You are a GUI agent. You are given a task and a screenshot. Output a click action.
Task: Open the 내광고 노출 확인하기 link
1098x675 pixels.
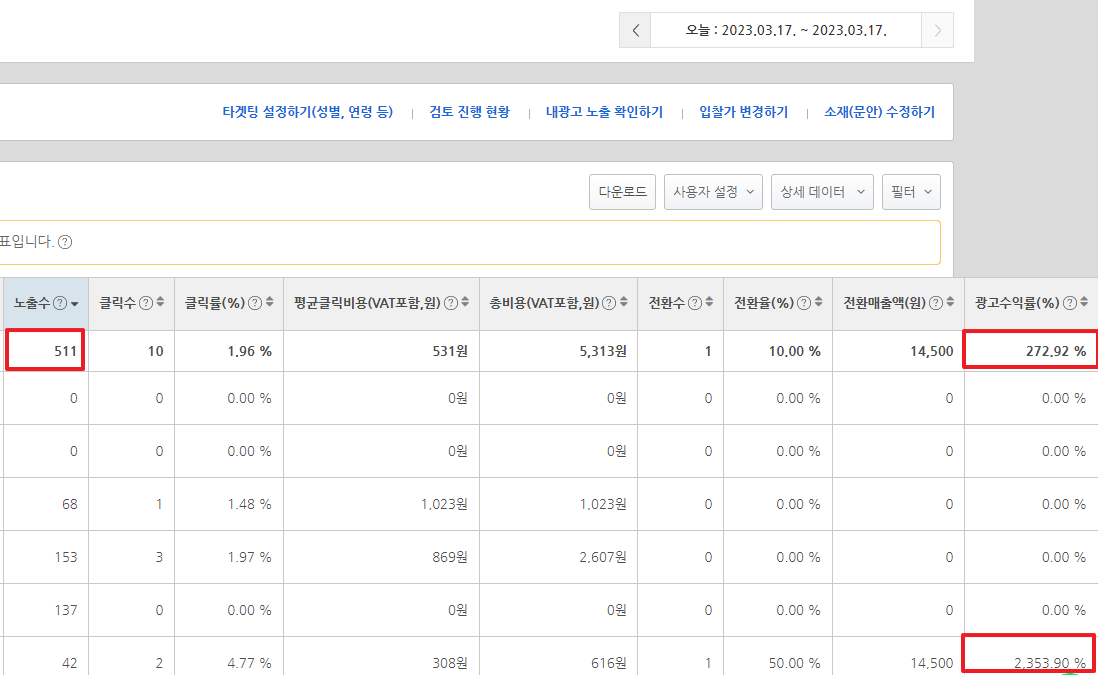tap(604, 112)
